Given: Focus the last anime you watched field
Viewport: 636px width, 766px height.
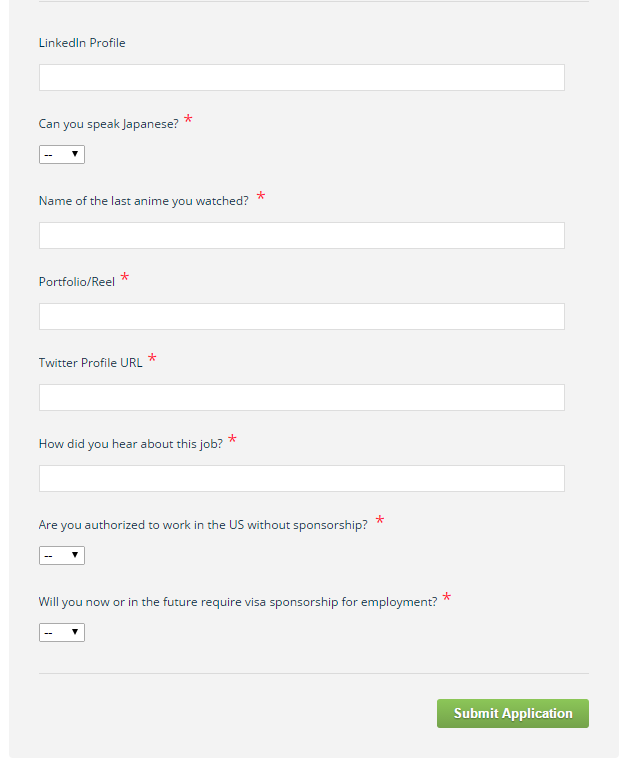Looking at the screenshot, I should pos(301,235).
